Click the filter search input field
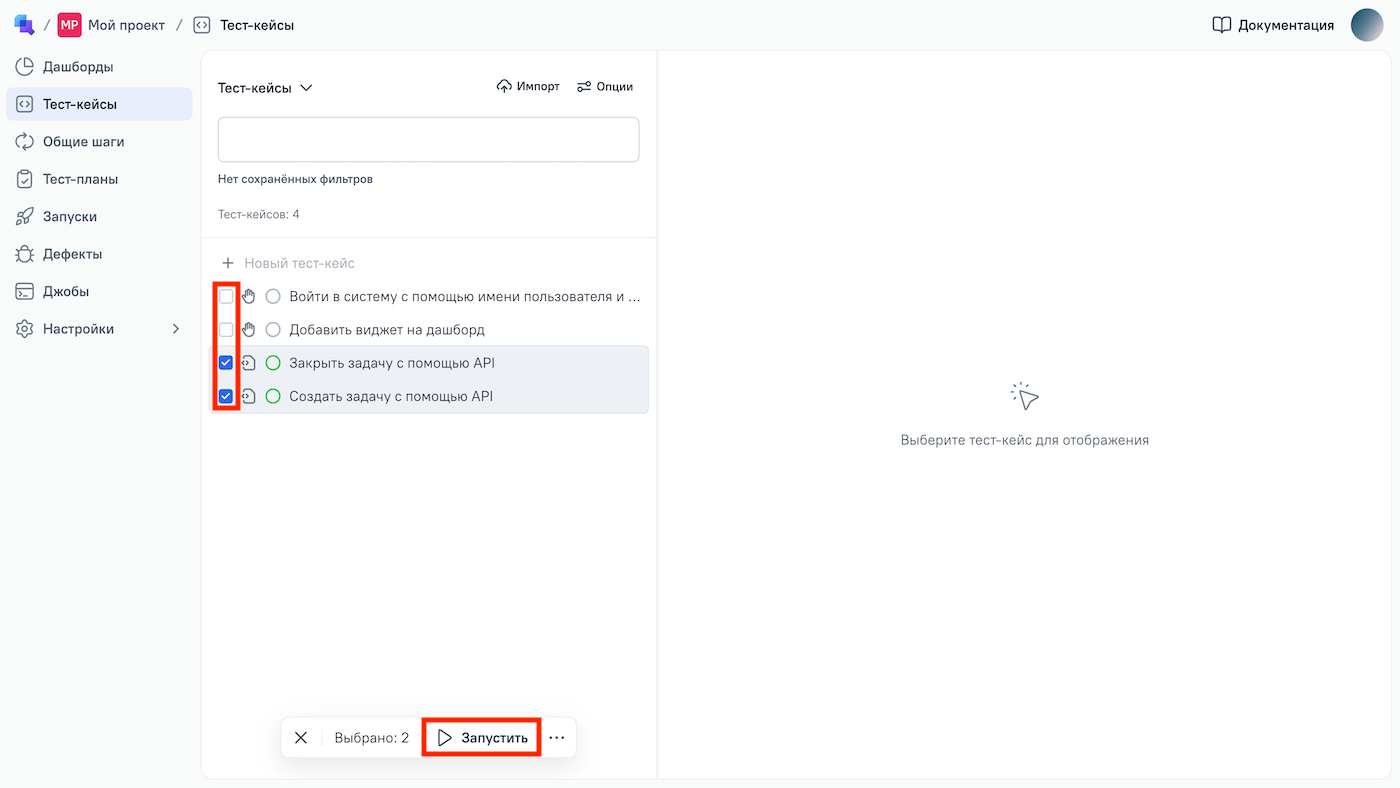Image resolution: width=1400 pixels, height=788 pixels. tap(428, 140)
